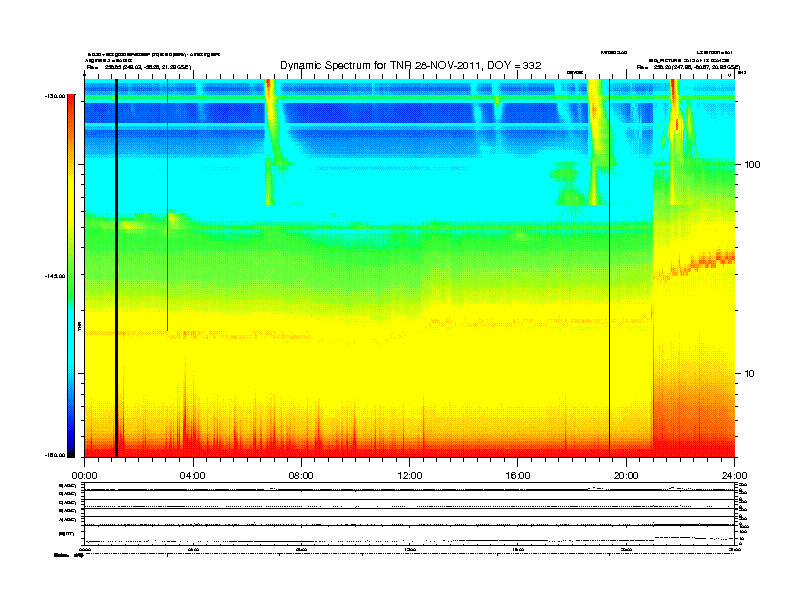Click the "08:00" label on the main time axis
This screenshot has height=612, width=792.
click(x=301, y=476)
